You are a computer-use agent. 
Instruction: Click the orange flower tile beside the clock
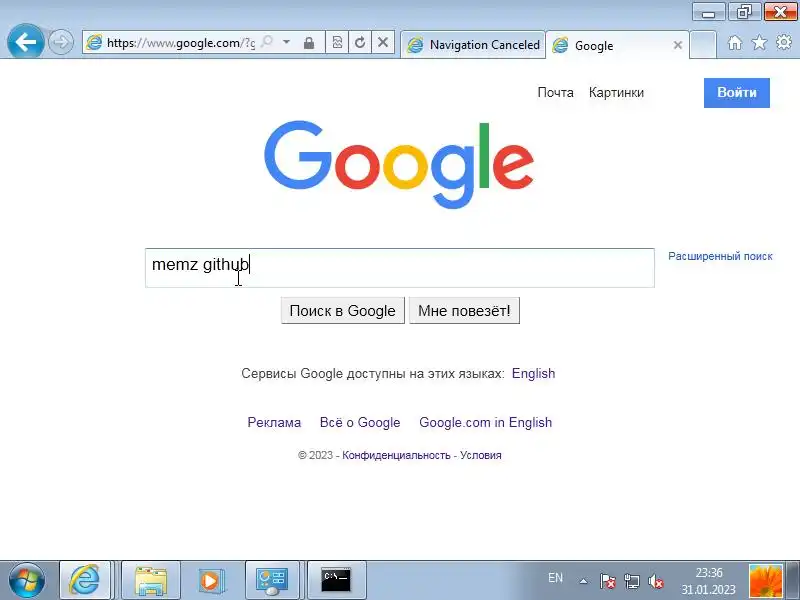pos(765,581)
